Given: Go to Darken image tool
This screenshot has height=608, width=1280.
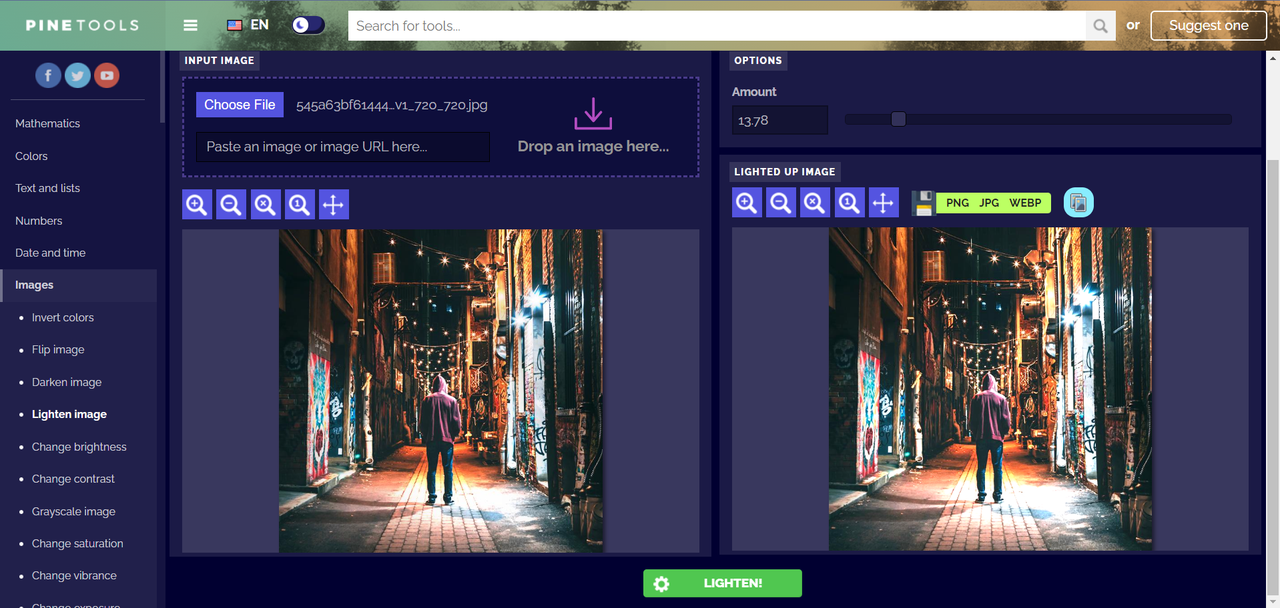Looking at the screenshot, I should pyautogui.click(x=67, y=382).
